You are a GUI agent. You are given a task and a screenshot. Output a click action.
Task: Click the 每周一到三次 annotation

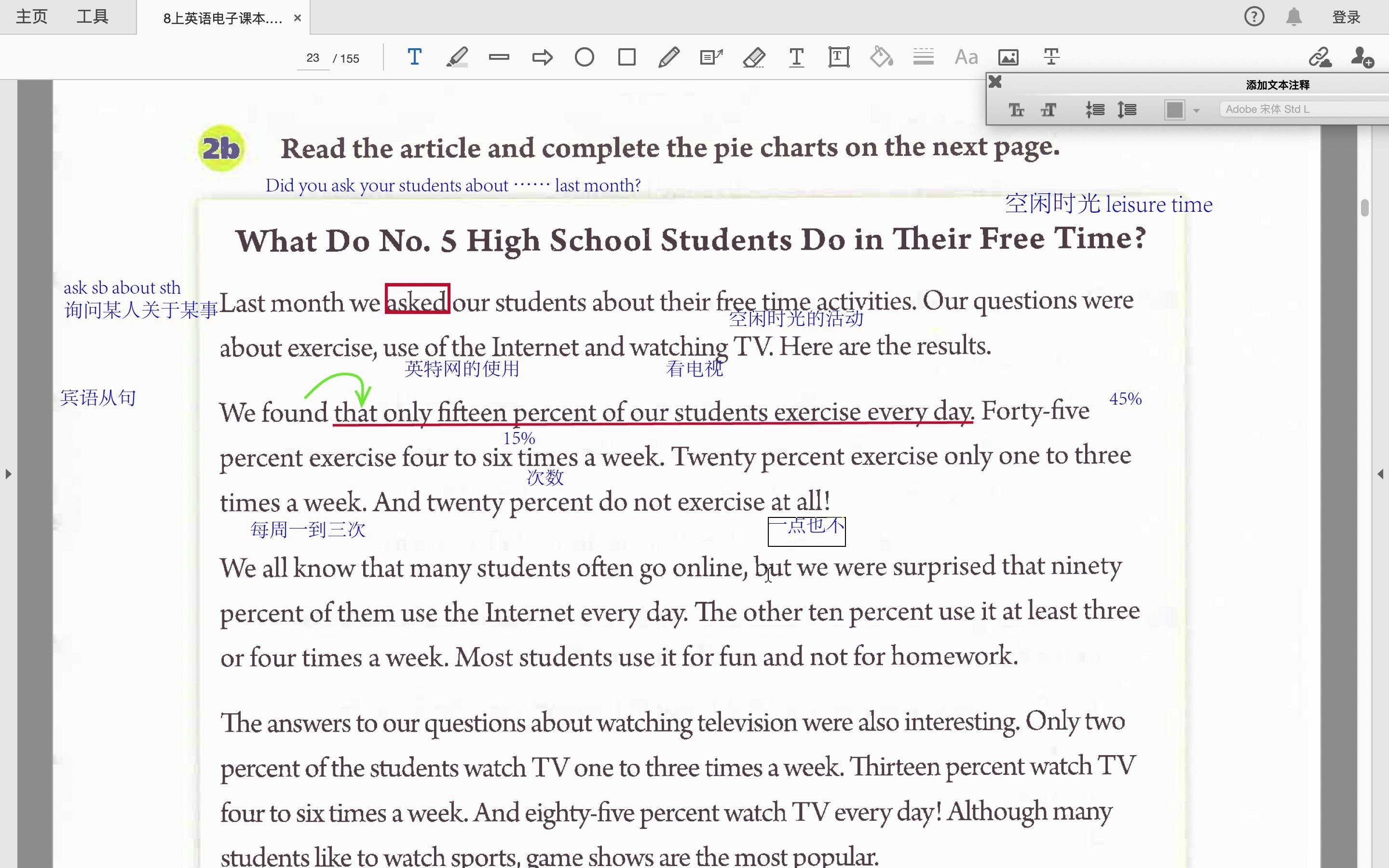point(308,529)
